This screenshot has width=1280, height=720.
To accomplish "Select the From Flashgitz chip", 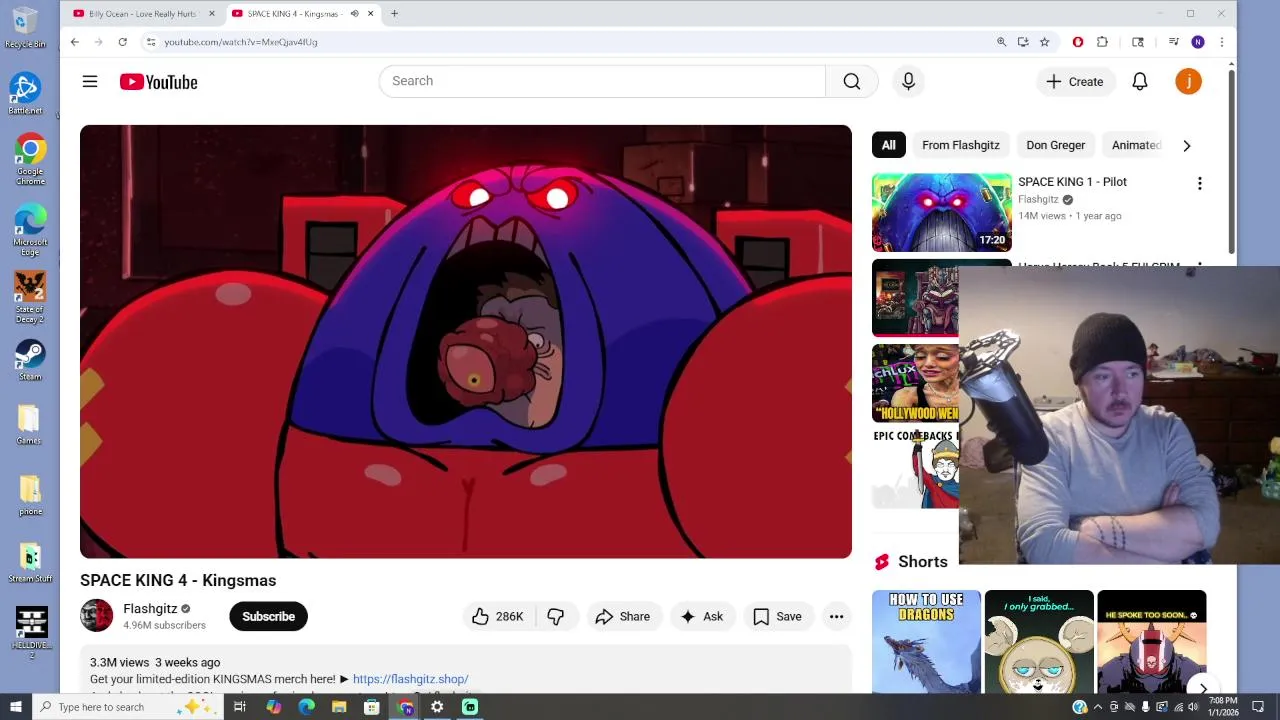I will click(x=961, y=145).
